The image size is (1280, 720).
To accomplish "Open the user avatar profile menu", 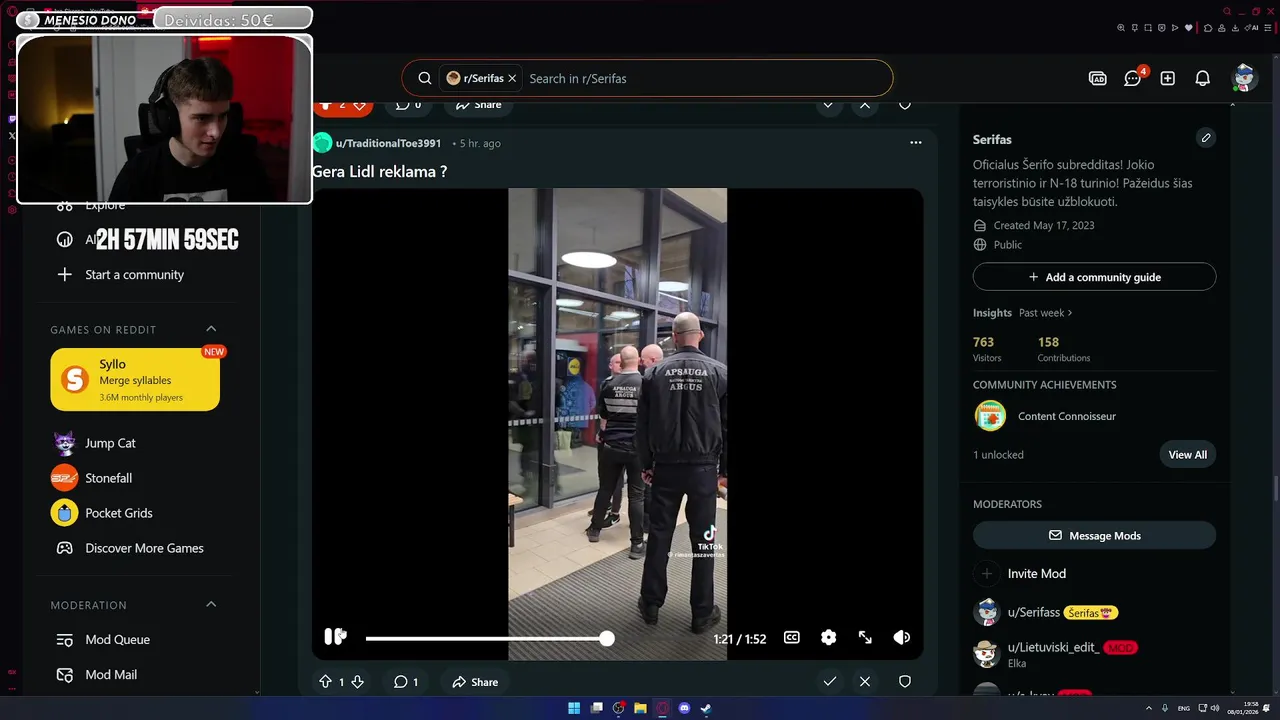I will coord(1244,78).
